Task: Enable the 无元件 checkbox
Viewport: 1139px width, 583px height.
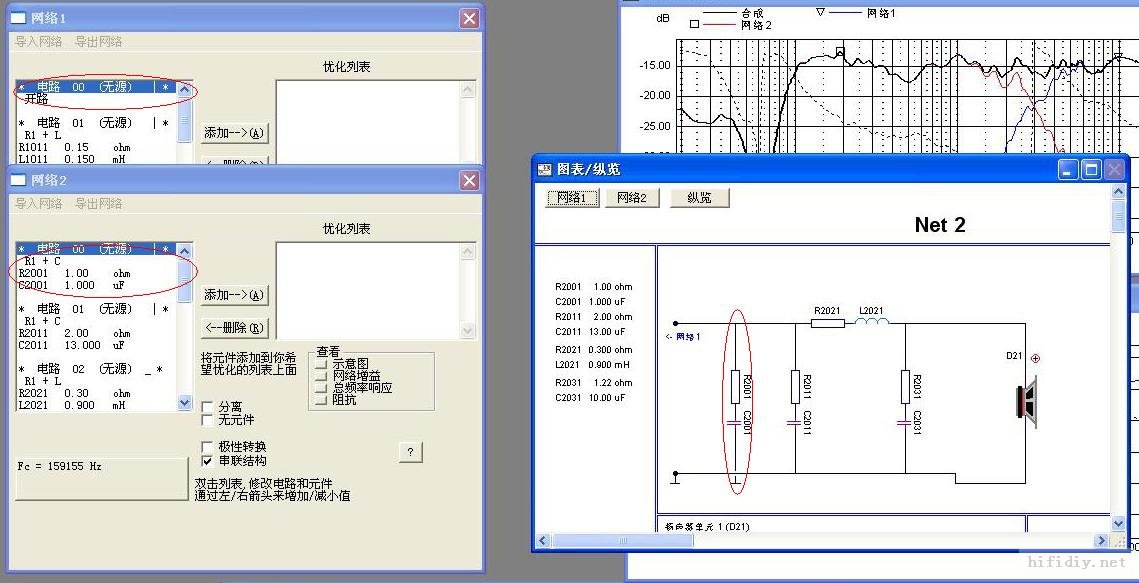Action: (208, 420)
